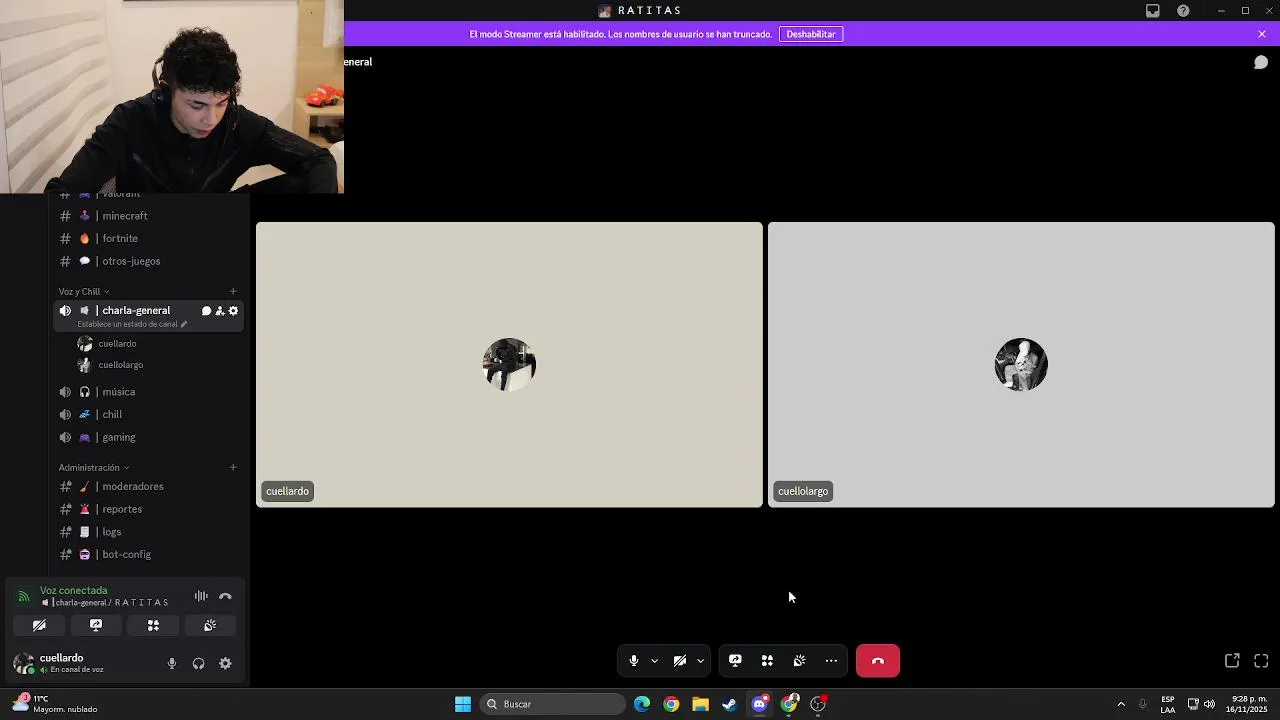Hang up with red disconnect button
This screenshot has width=1280, height=720.
[878, 661]
